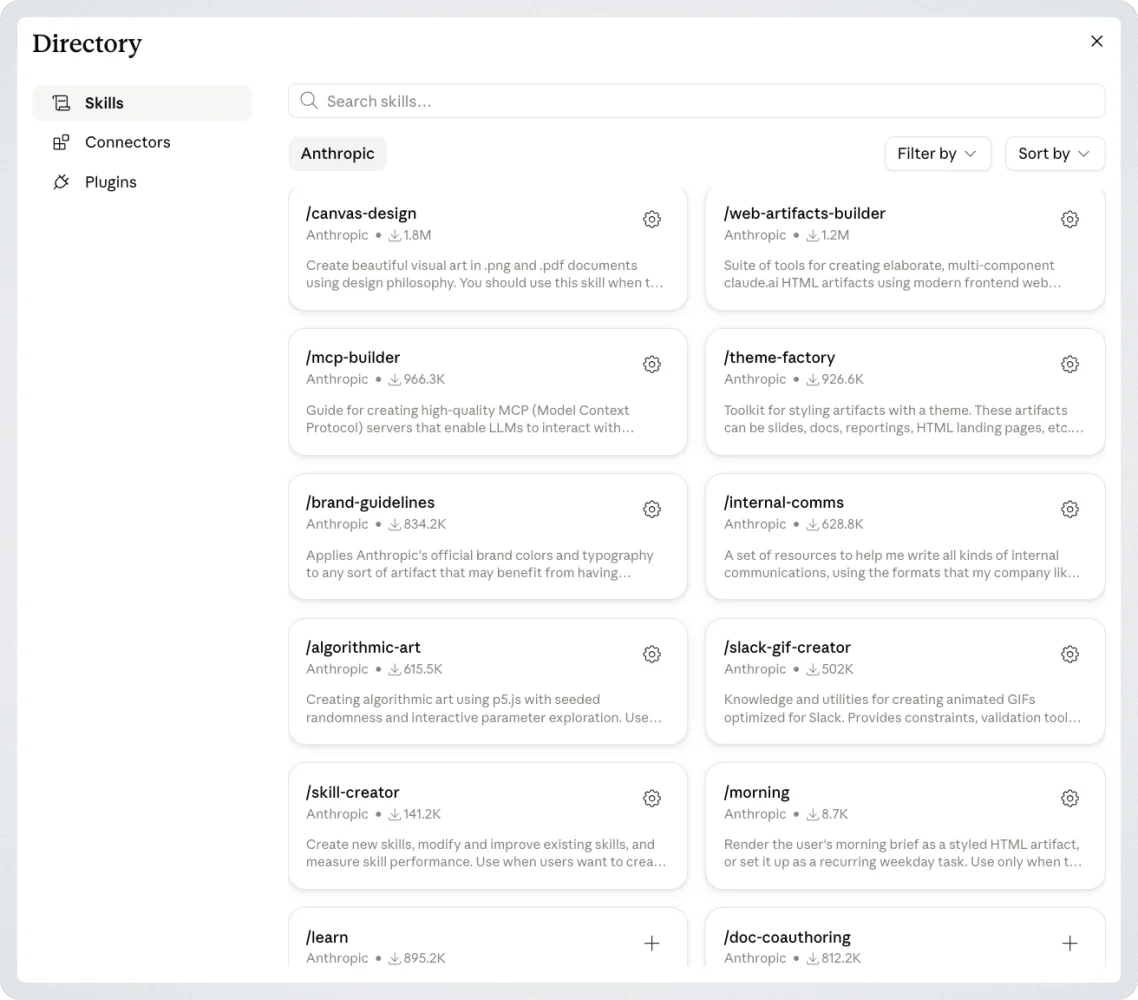Open the /algorithmic-art skill title
The width and height of the screenshot is (1138, 1000).
coord(363,647)
